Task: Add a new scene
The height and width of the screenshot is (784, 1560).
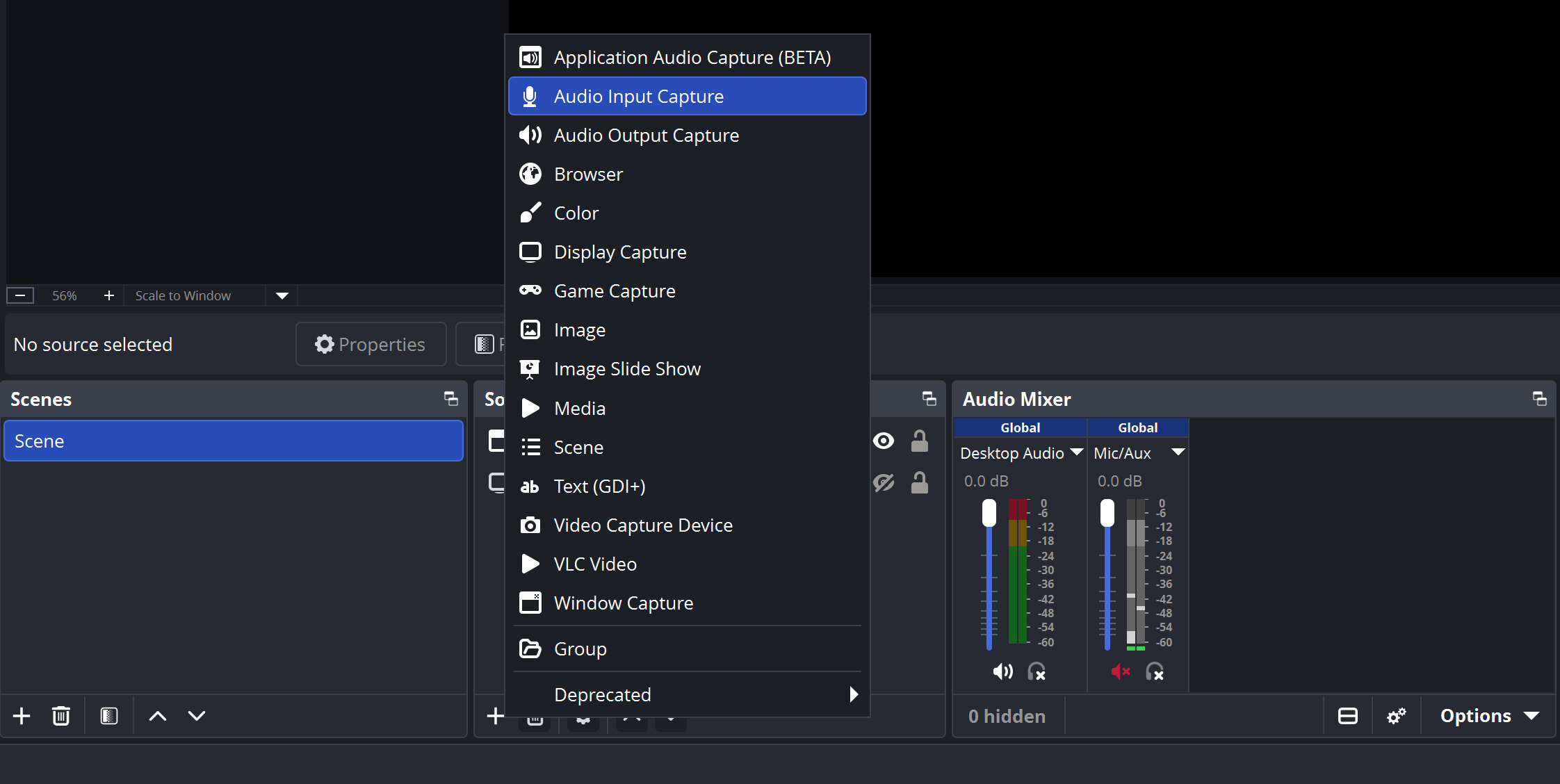Action: coord(22,716)
